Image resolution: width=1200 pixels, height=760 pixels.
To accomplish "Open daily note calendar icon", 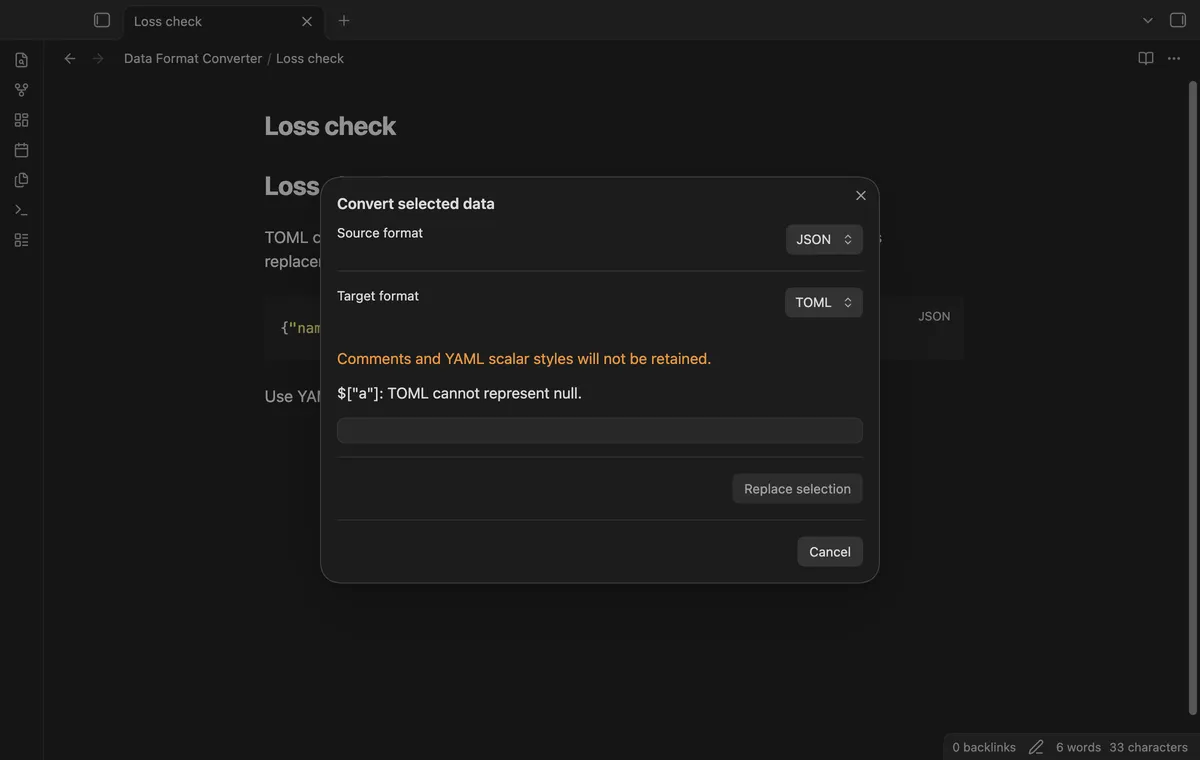I will click(x=21, y=150).
